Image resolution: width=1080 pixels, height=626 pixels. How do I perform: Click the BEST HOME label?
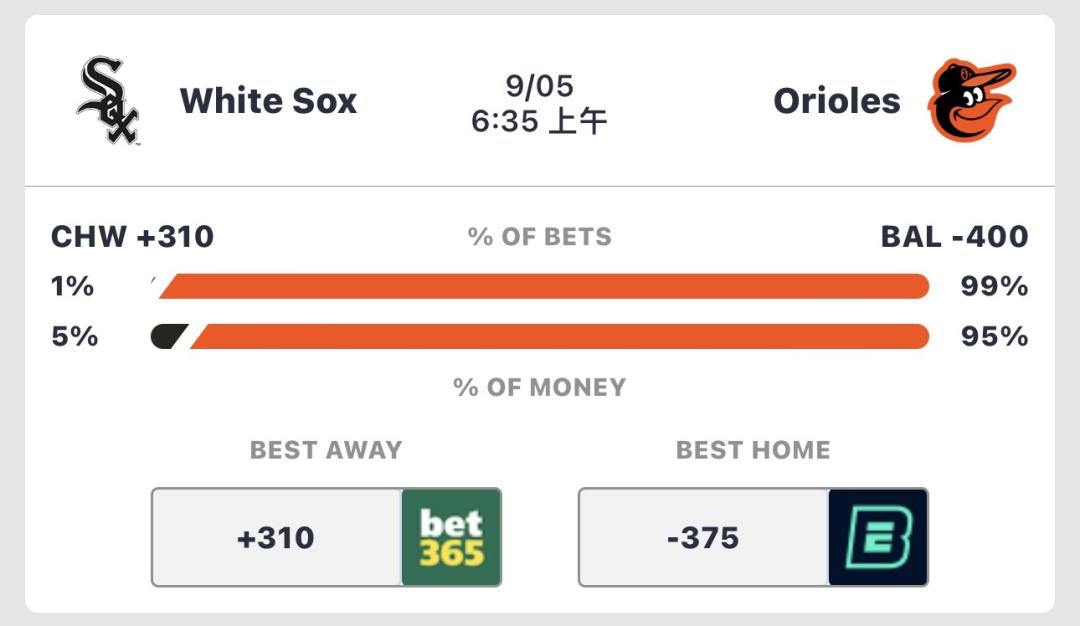coord(753,450)
